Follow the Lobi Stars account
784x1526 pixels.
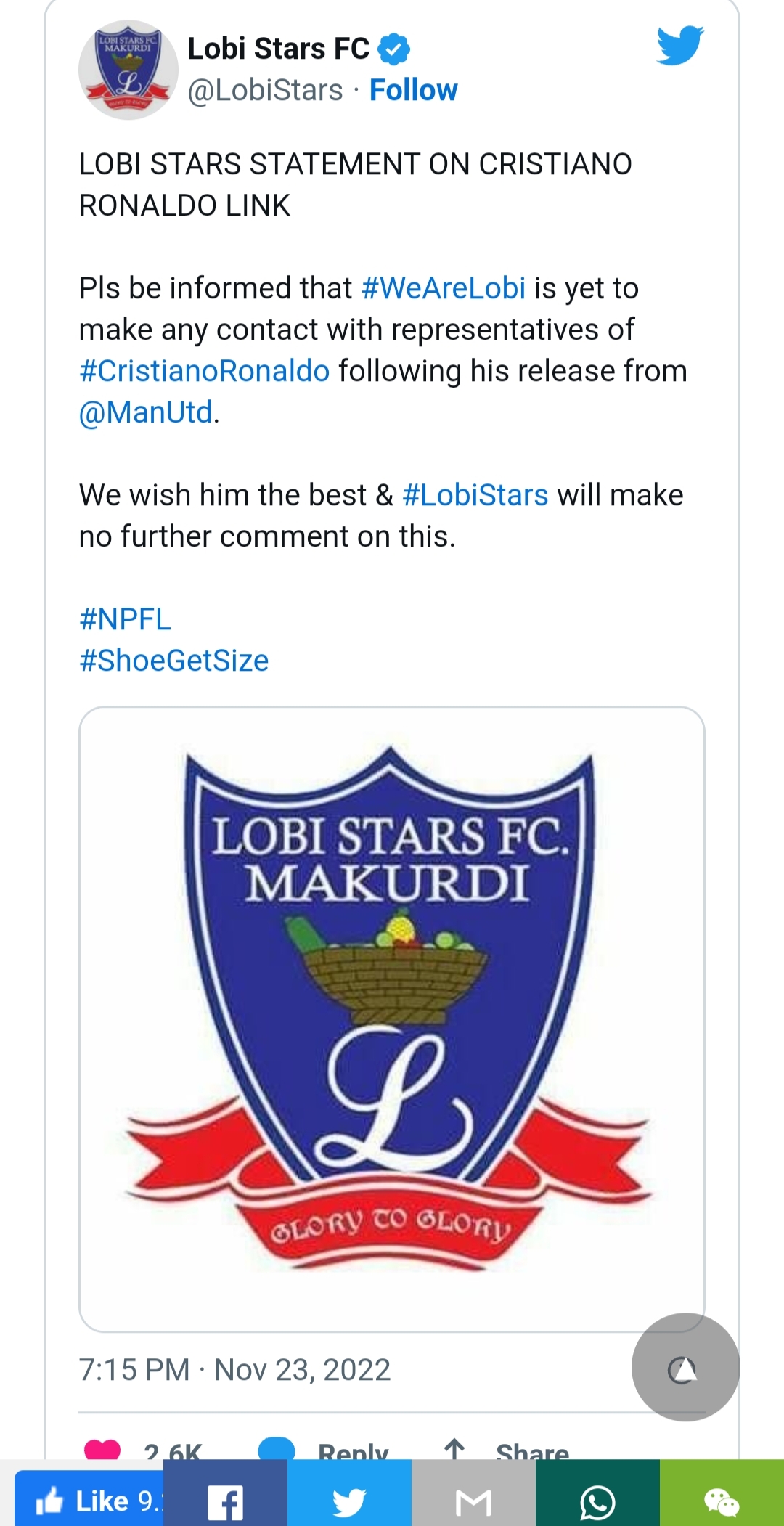tap(413, 90)
